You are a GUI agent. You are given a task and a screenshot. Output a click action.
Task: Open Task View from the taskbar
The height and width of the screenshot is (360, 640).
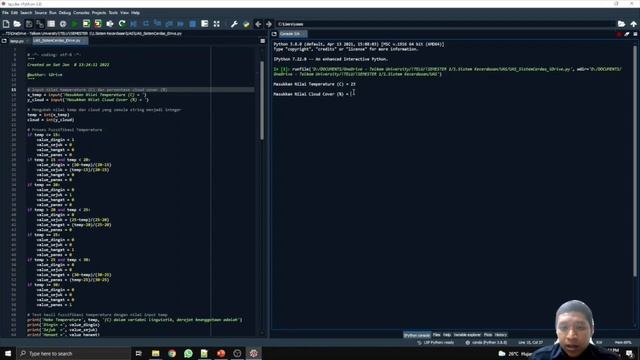(139, 353)
